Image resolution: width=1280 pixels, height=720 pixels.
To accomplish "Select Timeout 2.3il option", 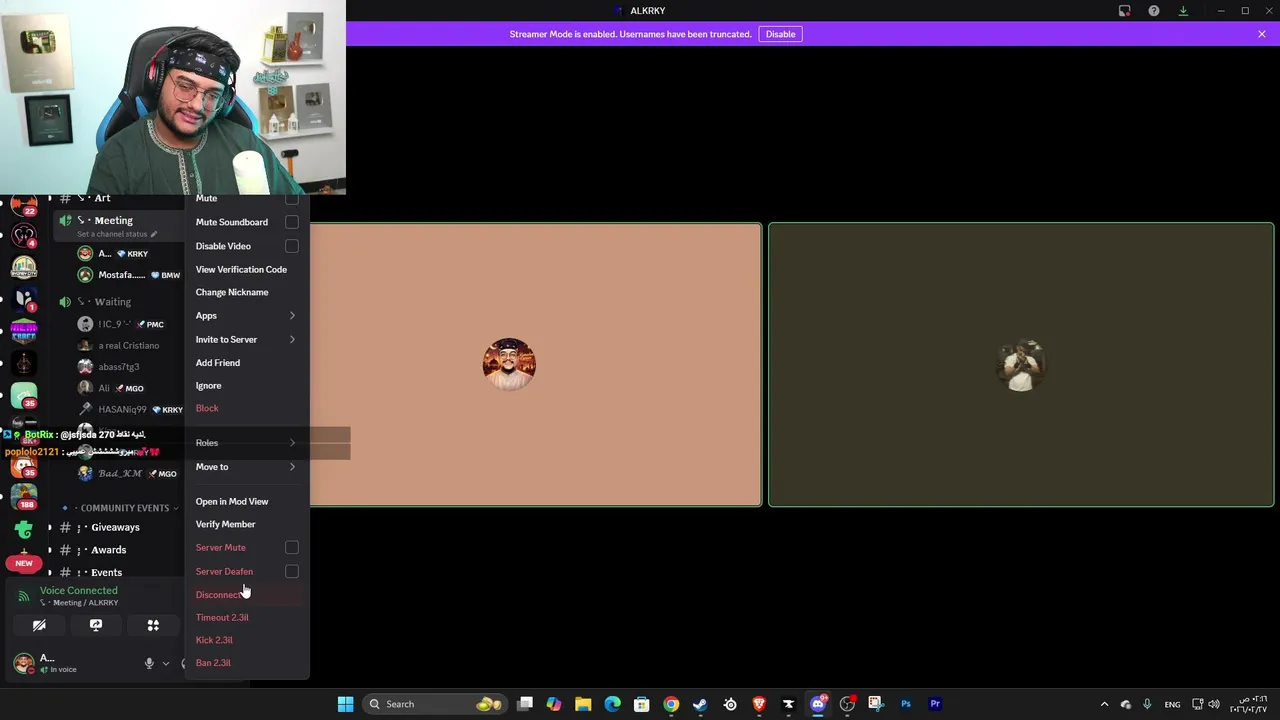I will click(222, 617).
